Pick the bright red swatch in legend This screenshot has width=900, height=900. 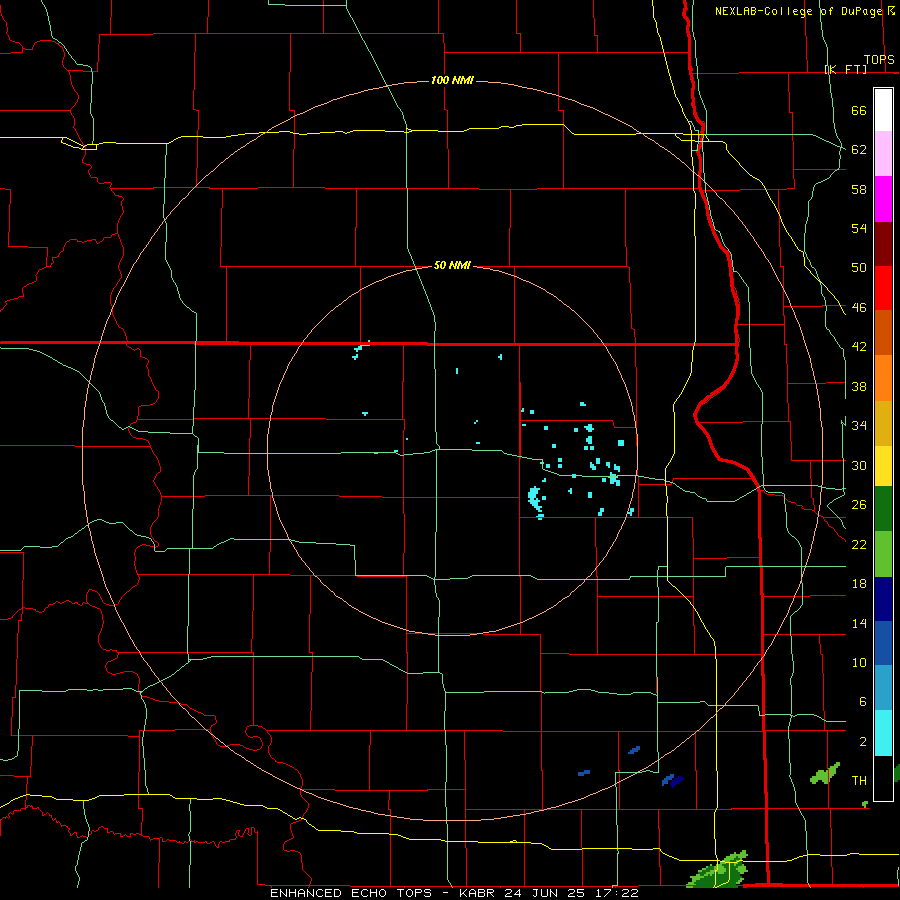883,288
